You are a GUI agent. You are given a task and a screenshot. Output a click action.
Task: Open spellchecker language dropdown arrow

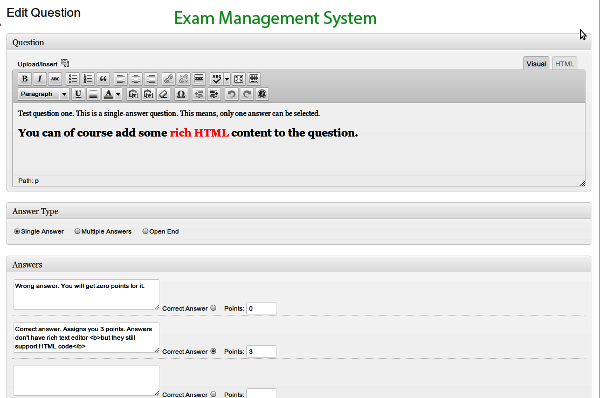(227, 79)
